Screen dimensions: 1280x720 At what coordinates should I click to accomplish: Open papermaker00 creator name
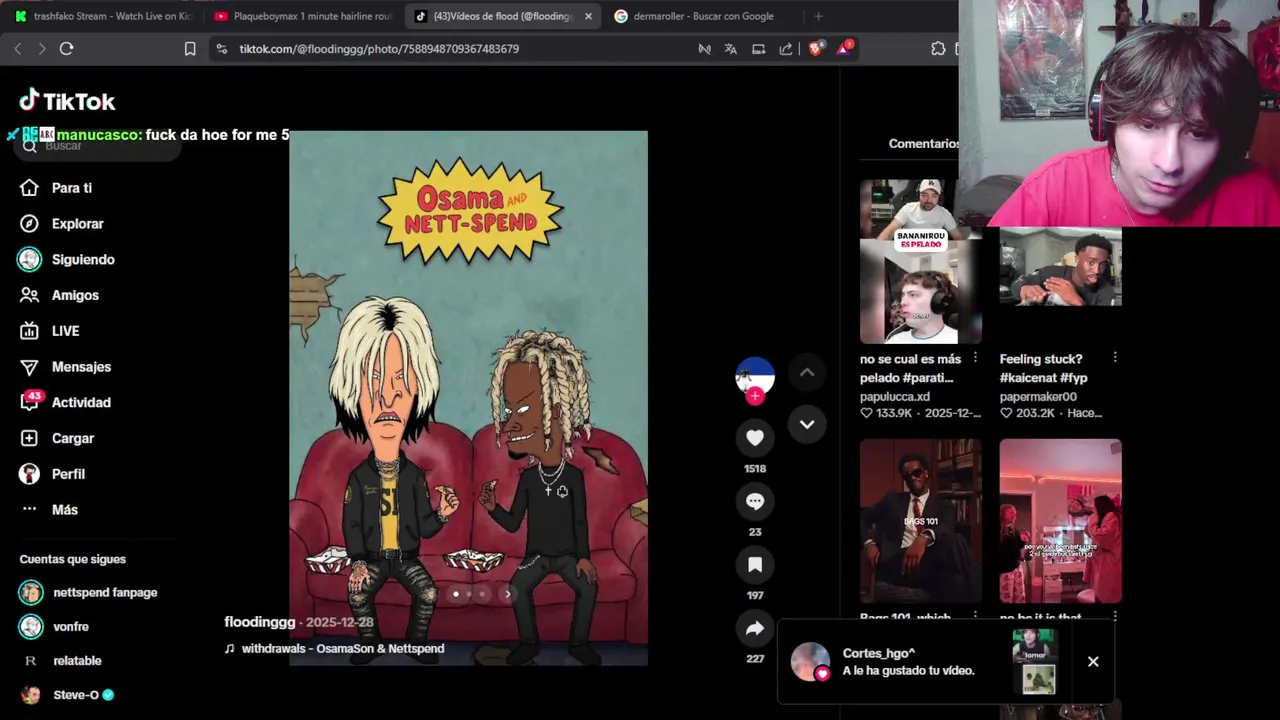1038,397
